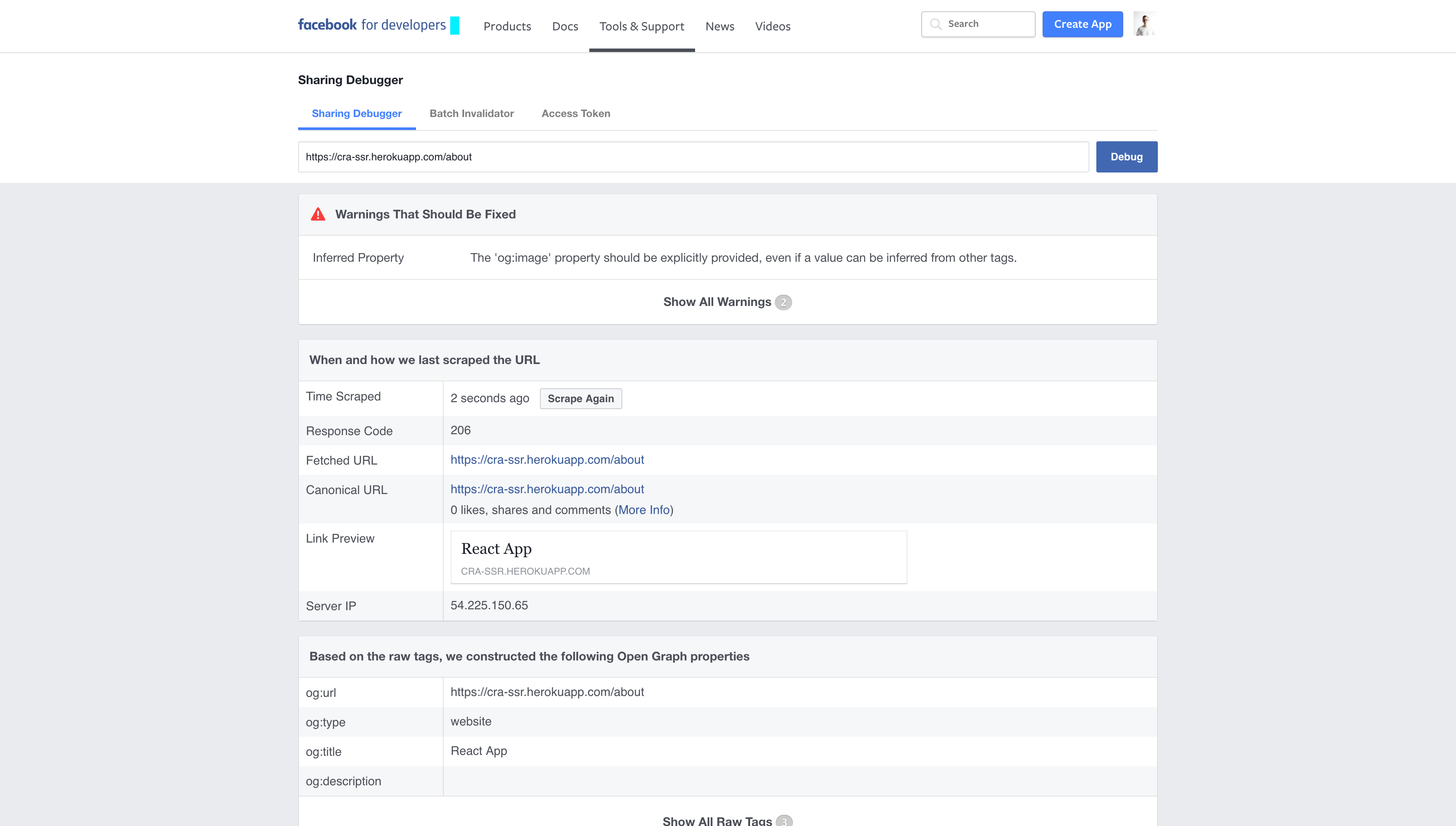Screen dimensions: 1456x826
Task: Open the search field via the magnifier icon
Action: click(x=936, y=24)
